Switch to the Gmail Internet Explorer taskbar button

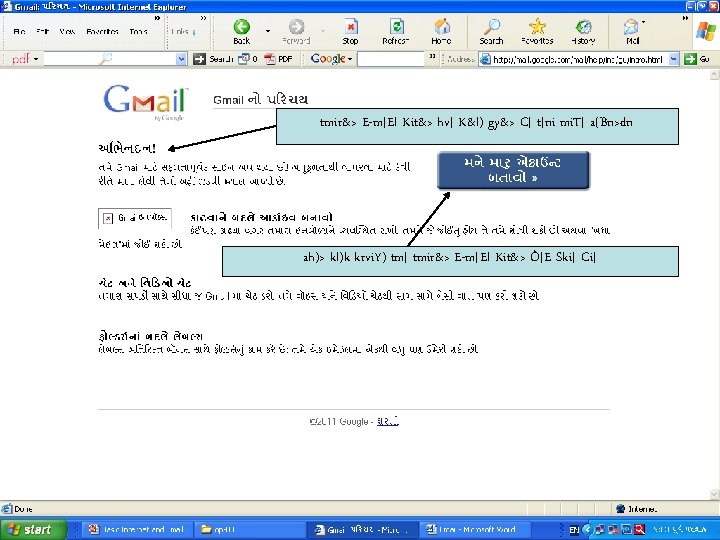[x=363, y=529]
